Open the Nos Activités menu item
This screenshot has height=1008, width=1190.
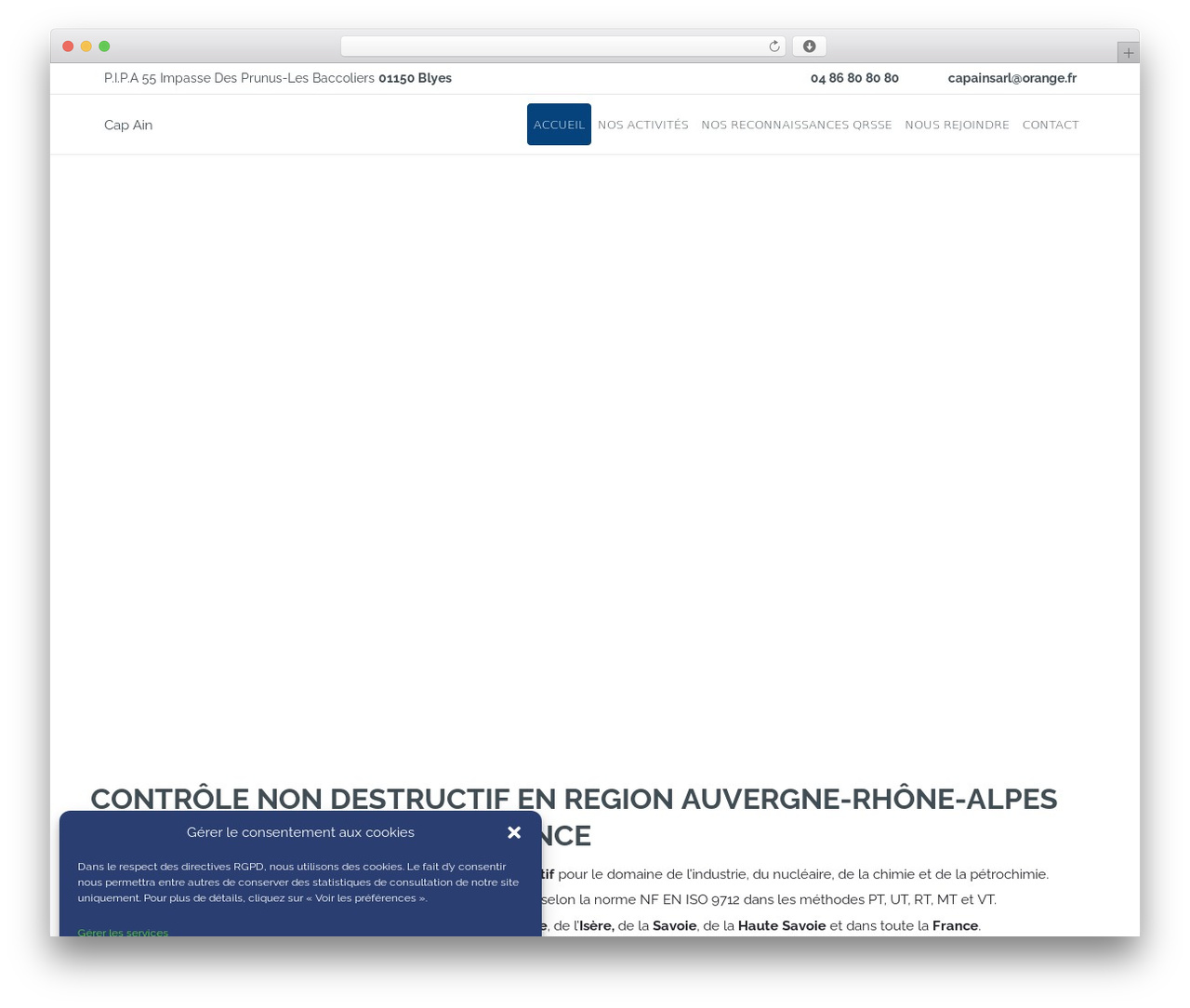click(x=643, y=125)
